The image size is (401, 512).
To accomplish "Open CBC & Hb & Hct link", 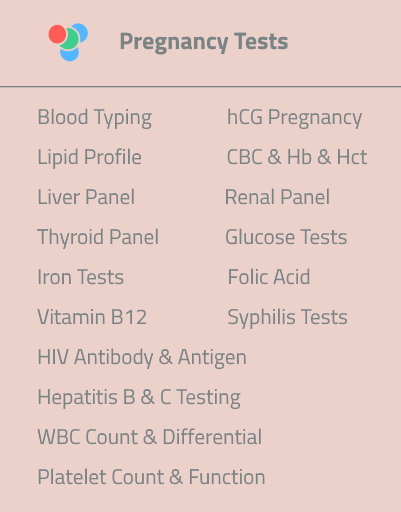I will pyautogui.click(x=297, y=157).
